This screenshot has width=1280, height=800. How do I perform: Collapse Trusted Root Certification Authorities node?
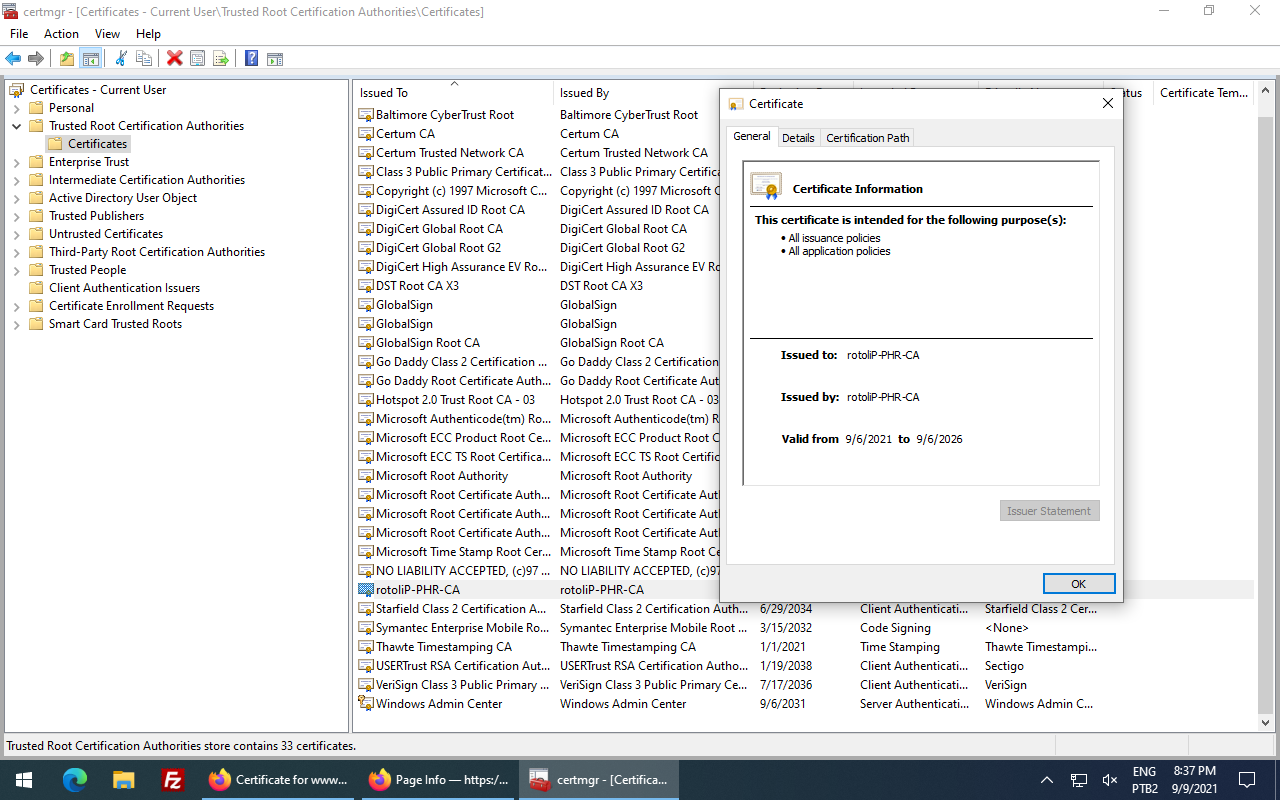click(16, 126)
